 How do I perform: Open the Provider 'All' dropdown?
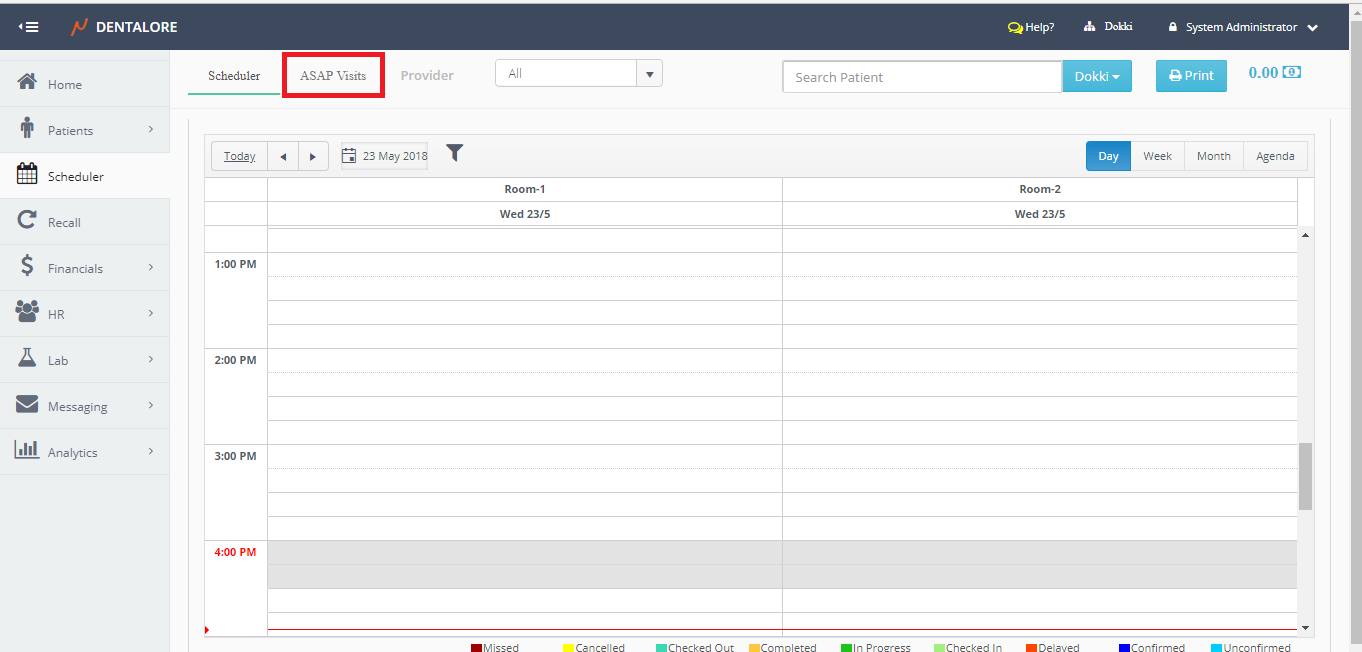point(578,74)
